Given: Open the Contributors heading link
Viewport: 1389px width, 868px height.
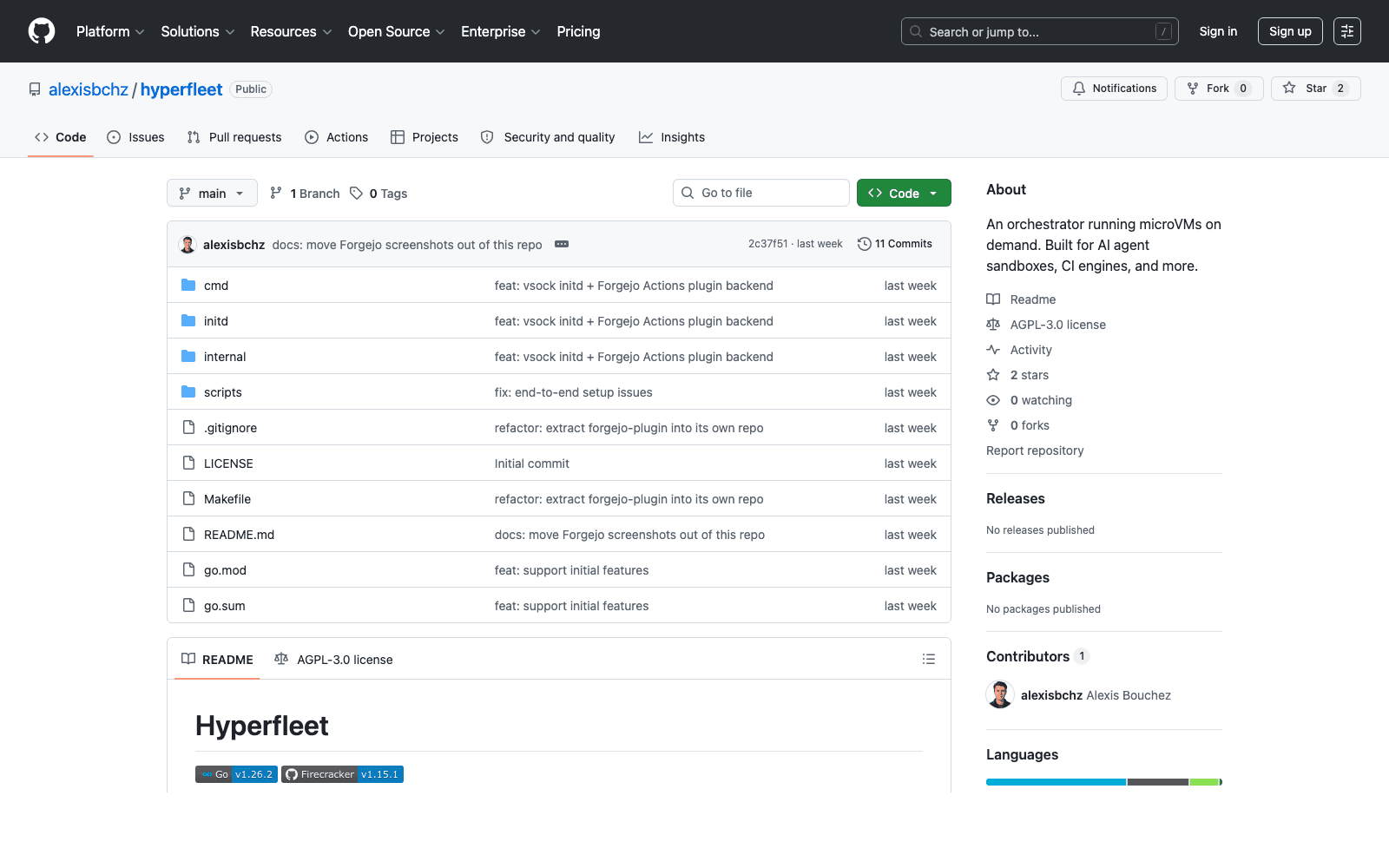Looking at the screenshot, I should pos(1037,656).
